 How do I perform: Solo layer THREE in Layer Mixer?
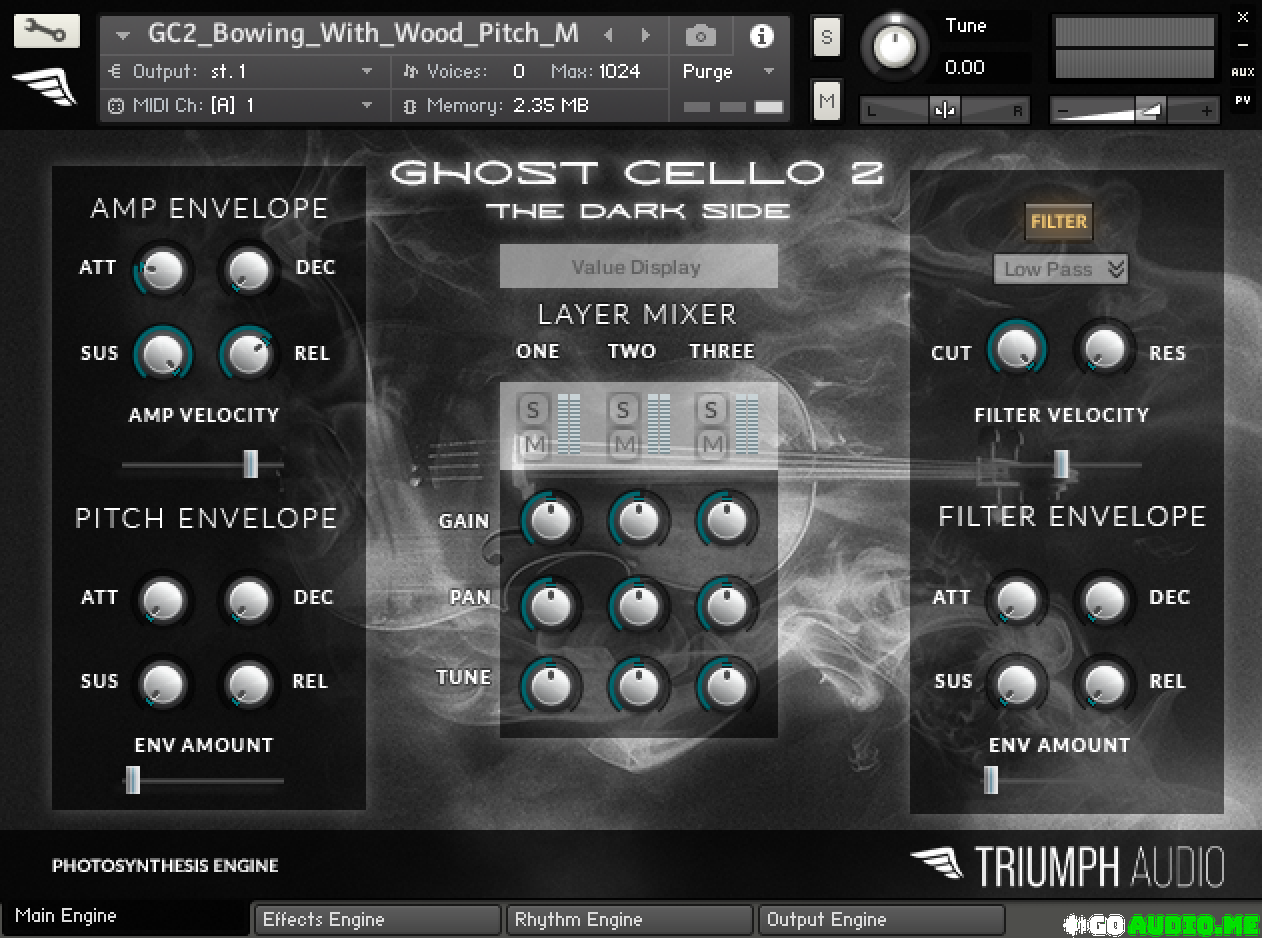(x=711, y=409)
